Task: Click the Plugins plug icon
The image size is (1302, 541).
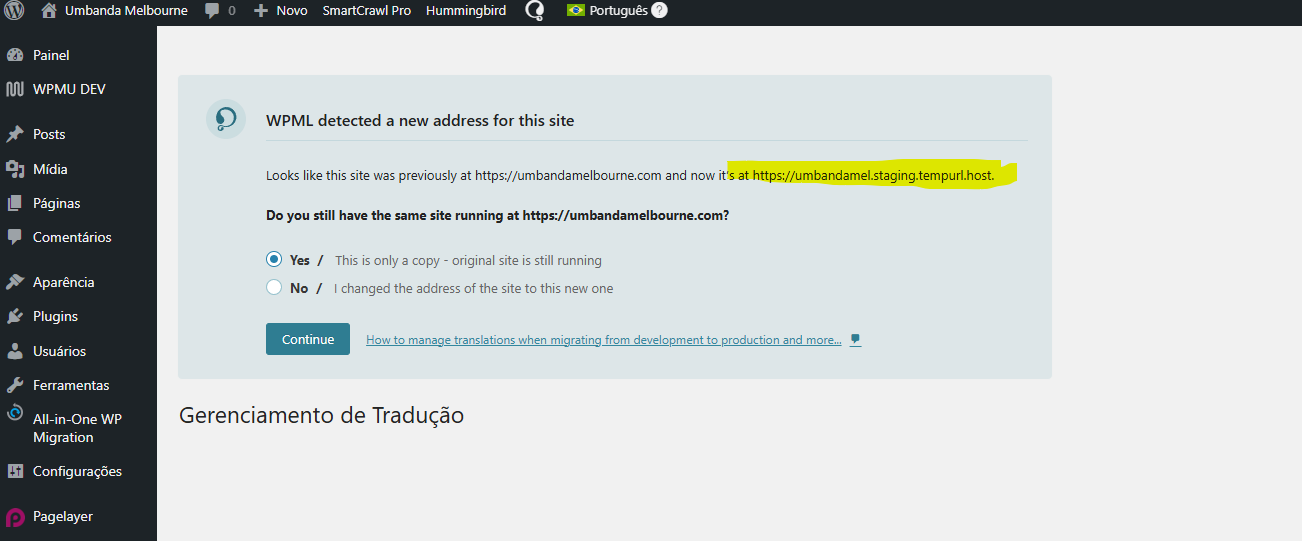Action: (15, 316)
